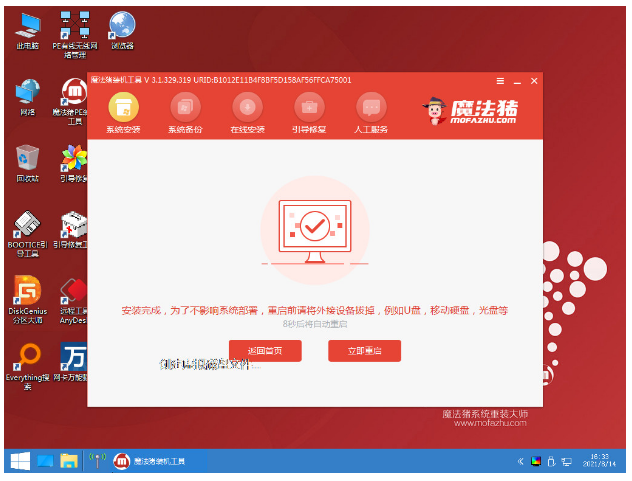Screen dimensions: 632x481
Task: Launch the 引导修复工具 first-aid kit icon
Action: coord(73,230)
